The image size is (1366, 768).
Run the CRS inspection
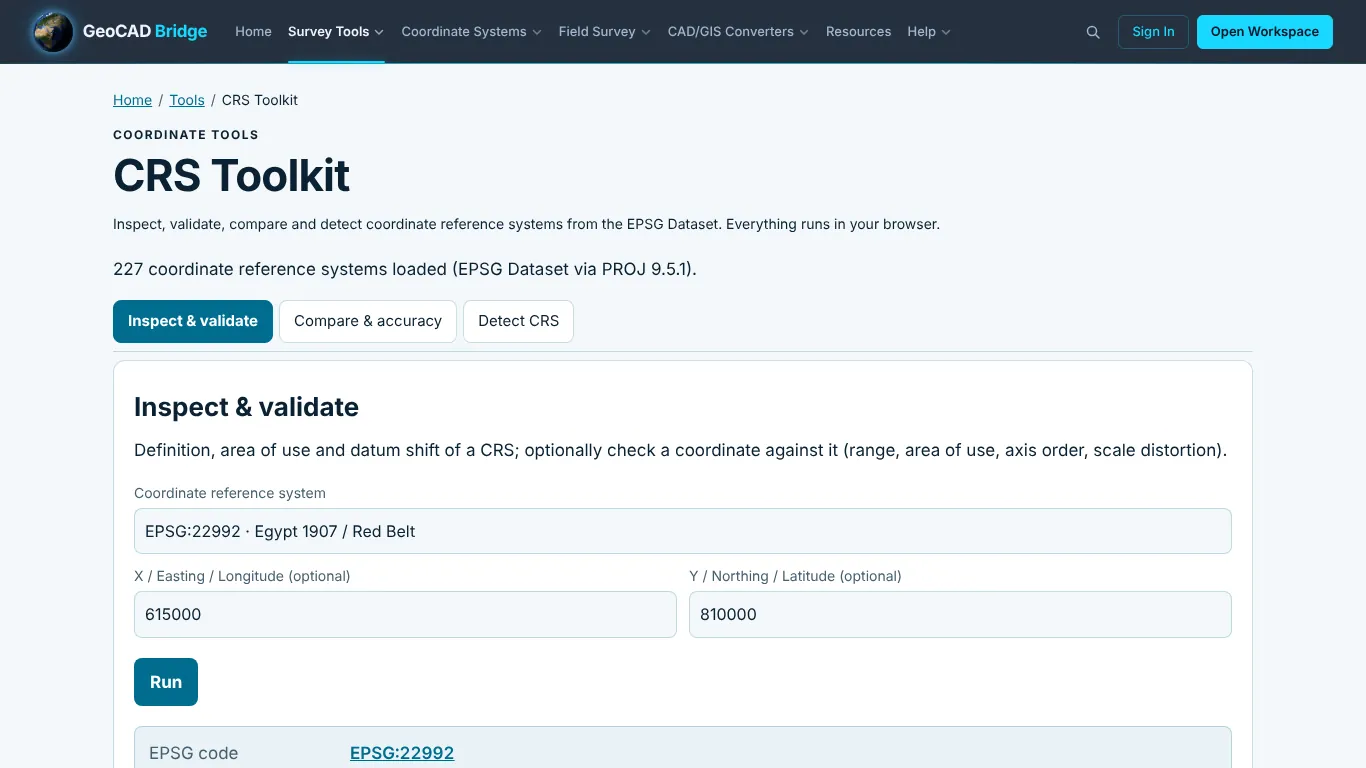[166, 682]
